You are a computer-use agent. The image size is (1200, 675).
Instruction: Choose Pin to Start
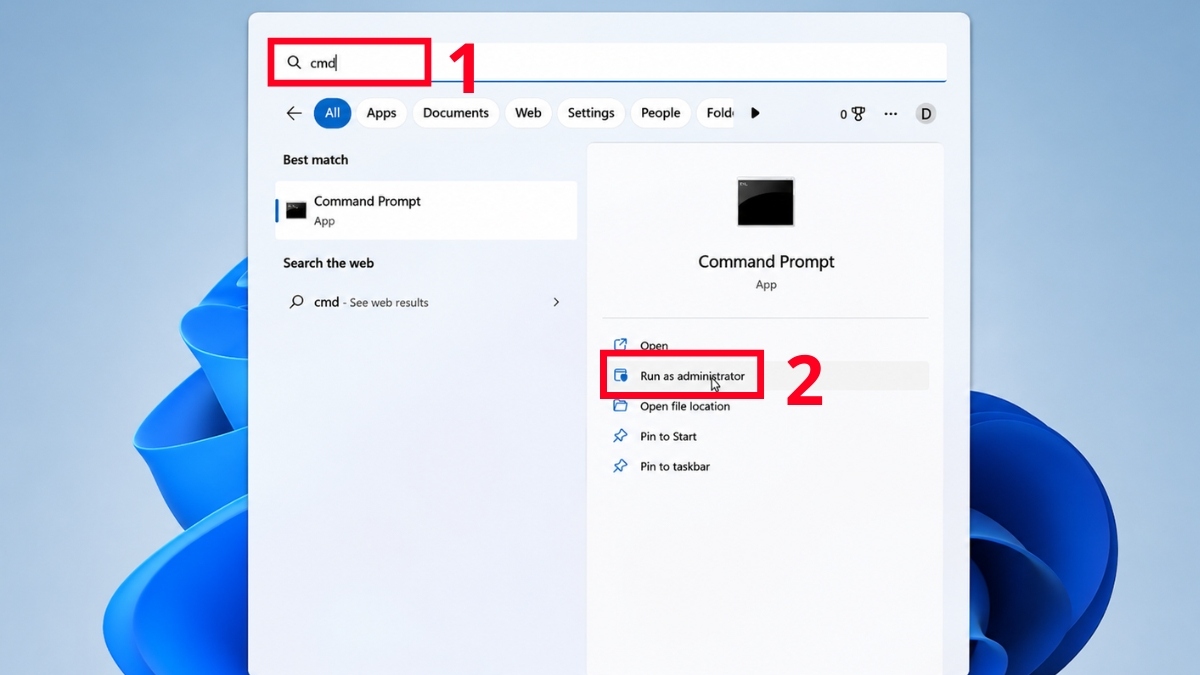(668, 436)
